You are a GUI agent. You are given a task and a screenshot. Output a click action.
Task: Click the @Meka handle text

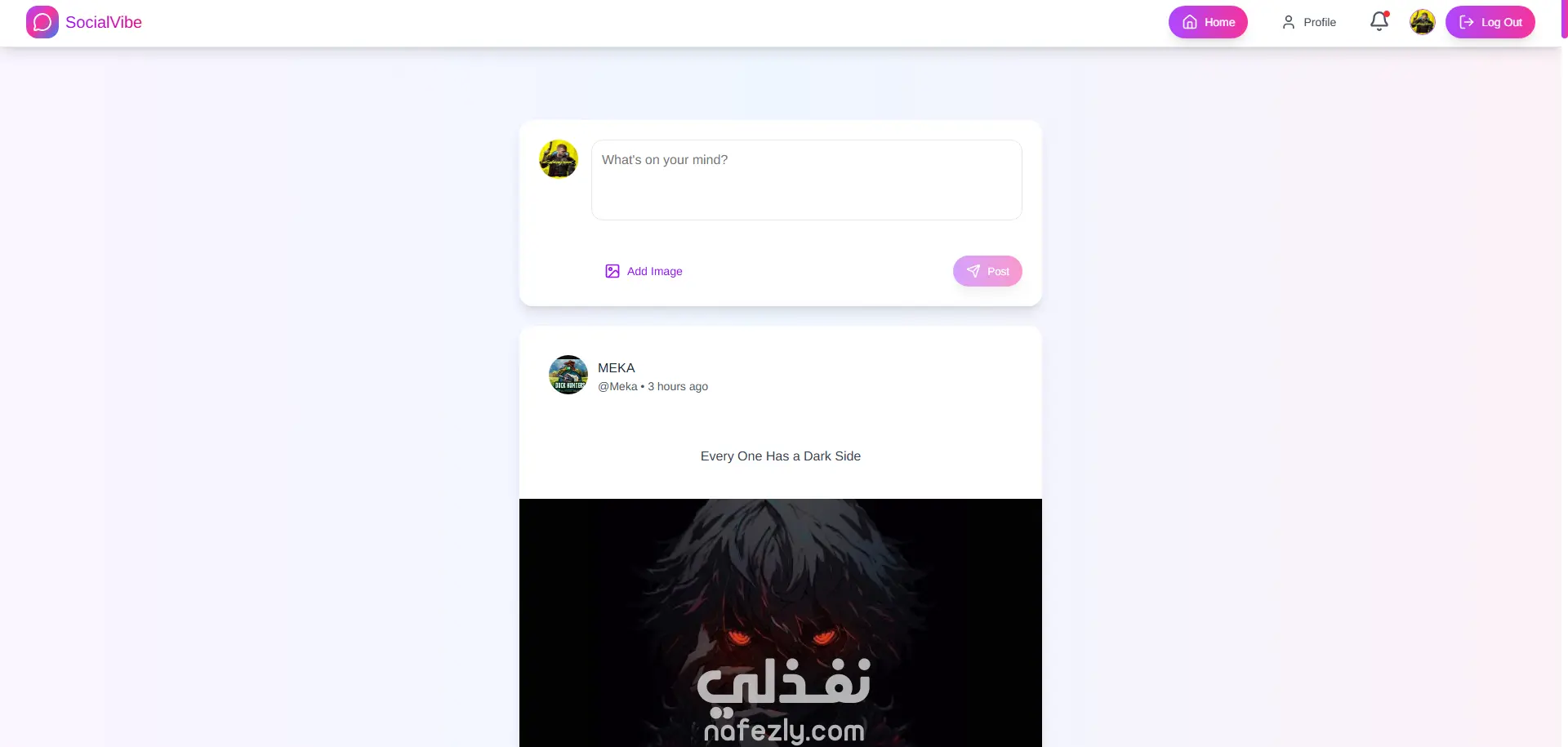[617, 386]
